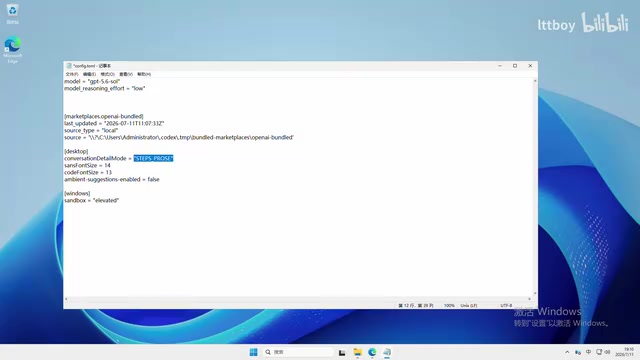This screenshot has height=360, width=640.
Task: Launch Microsoft Edge from the taskbar
Action: pyautogui.click(x=372, y=352)
